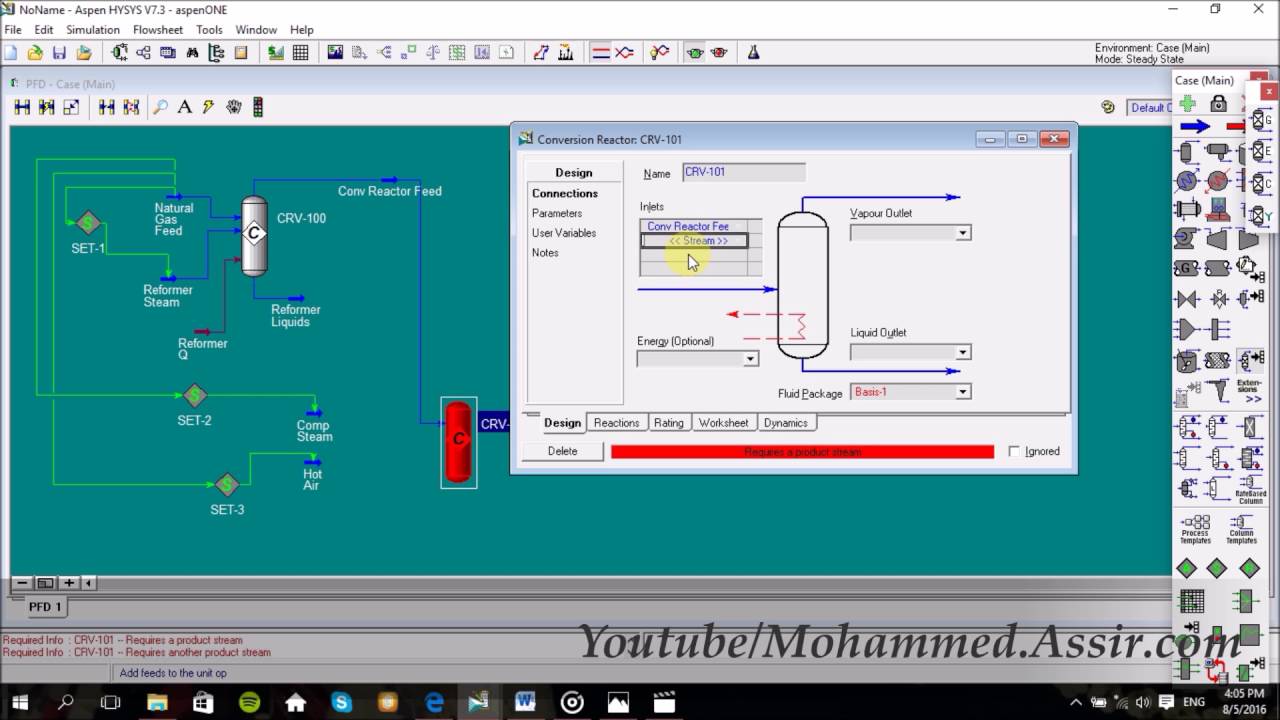Select Parameters in the Design list
The height and width of the screenshot is (720, 1280).
(x=557, y=213)
